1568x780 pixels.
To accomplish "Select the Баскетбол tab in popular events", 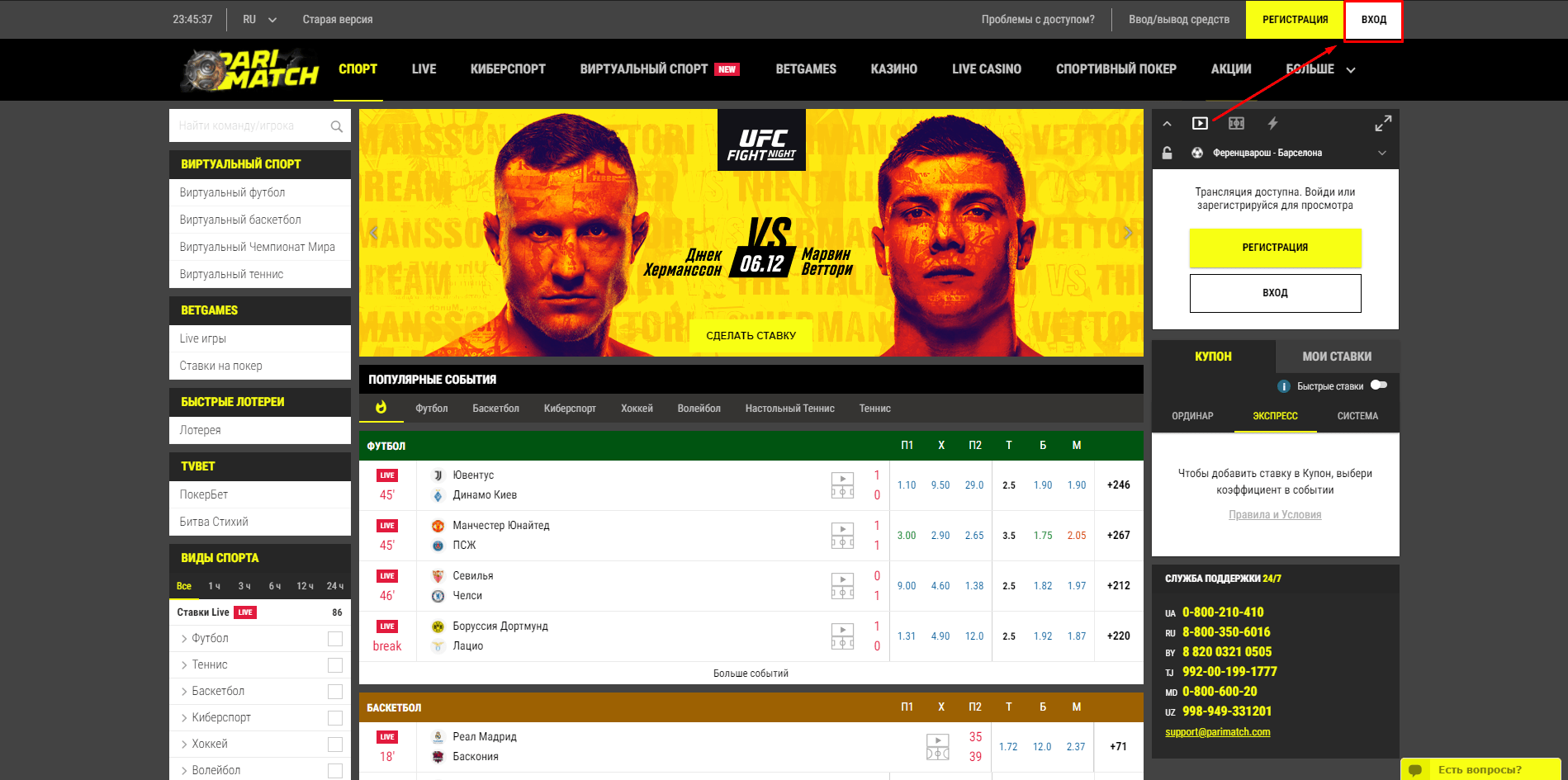I will click(495, 409).
